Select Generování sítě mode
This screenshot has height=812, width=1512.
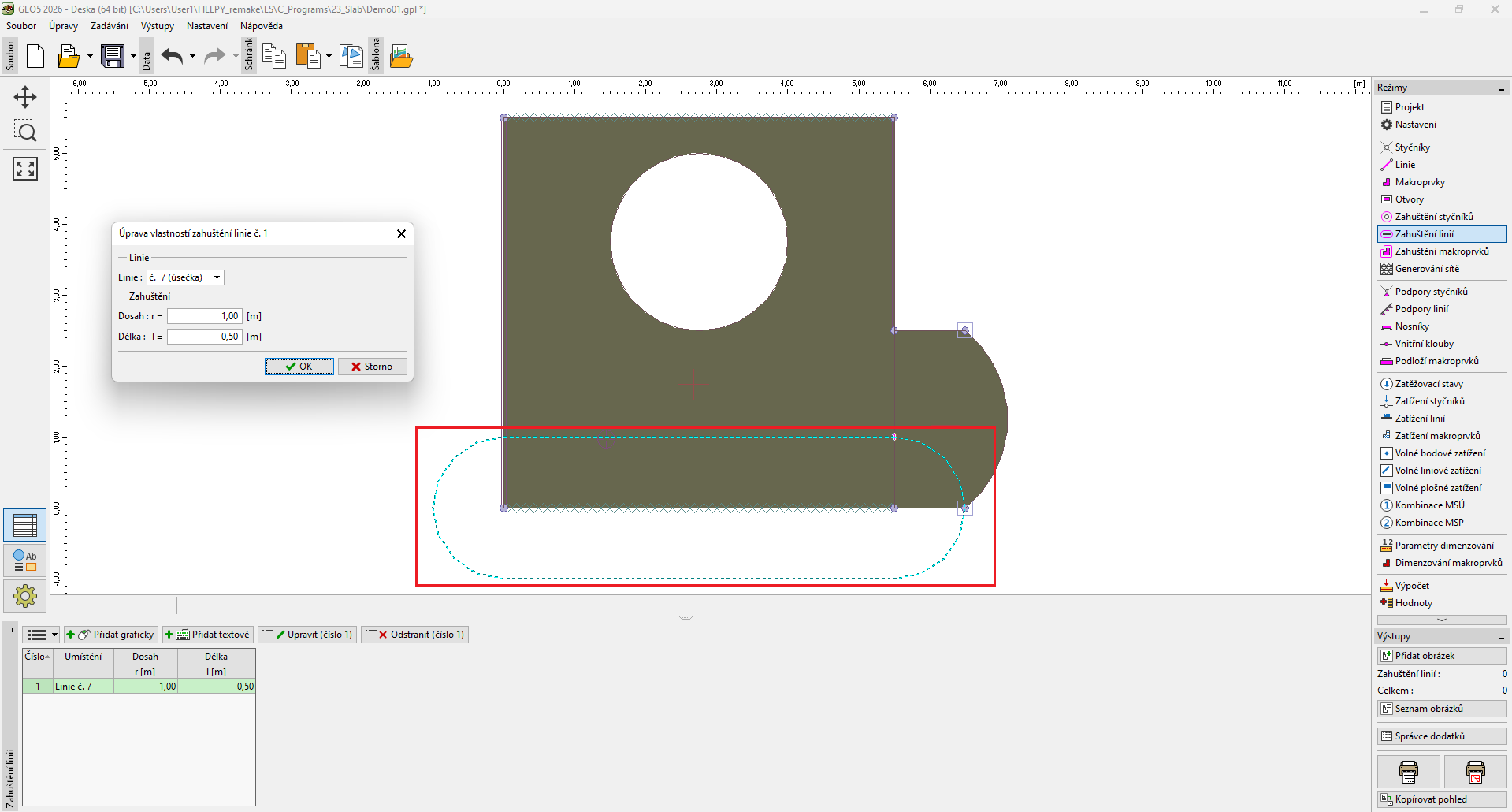click(1426, 269)
